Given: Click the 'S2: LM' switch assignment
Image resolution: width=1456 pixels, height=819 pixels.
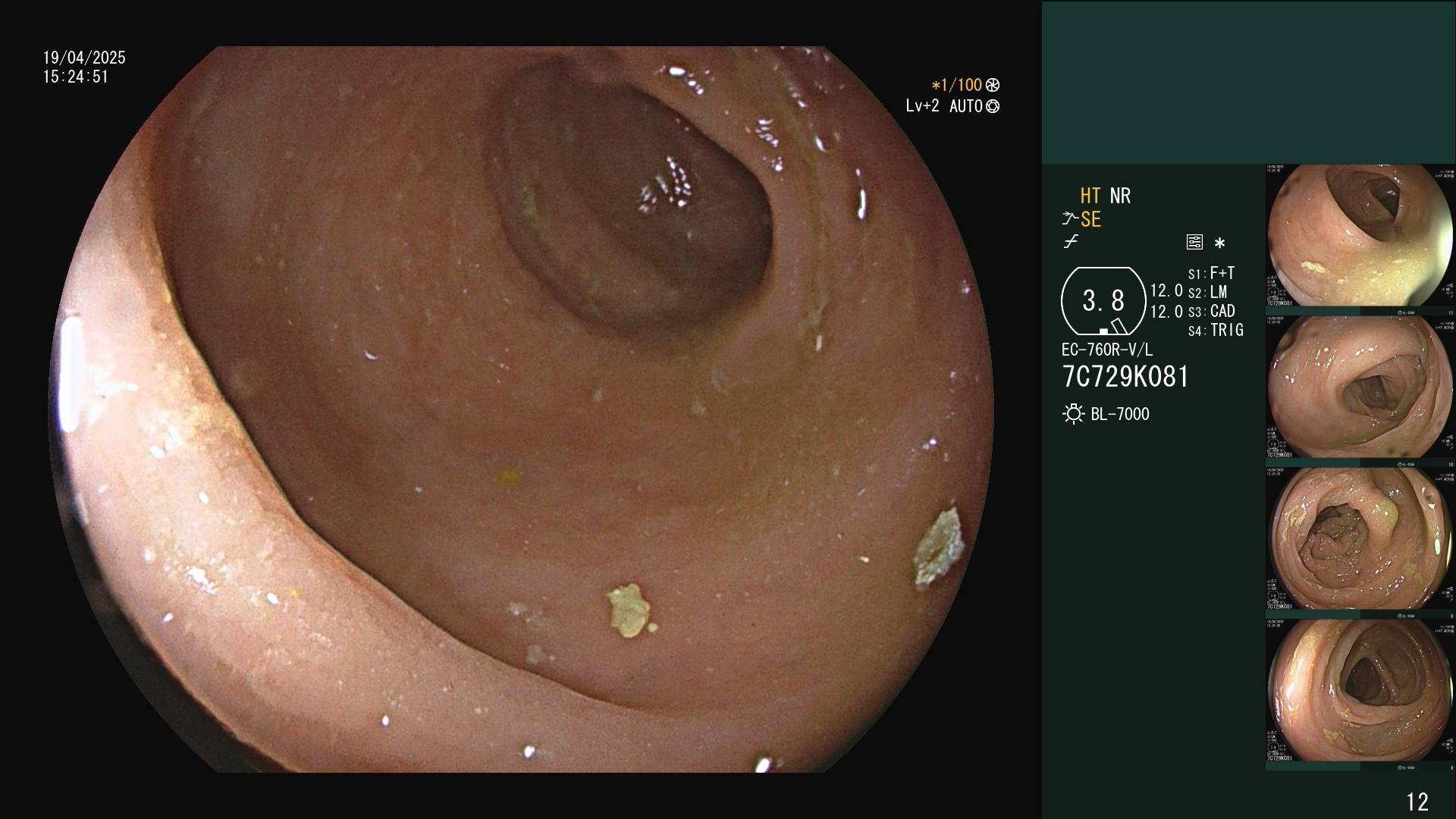Looking at the screenshot, I should tap(1208, 292).
